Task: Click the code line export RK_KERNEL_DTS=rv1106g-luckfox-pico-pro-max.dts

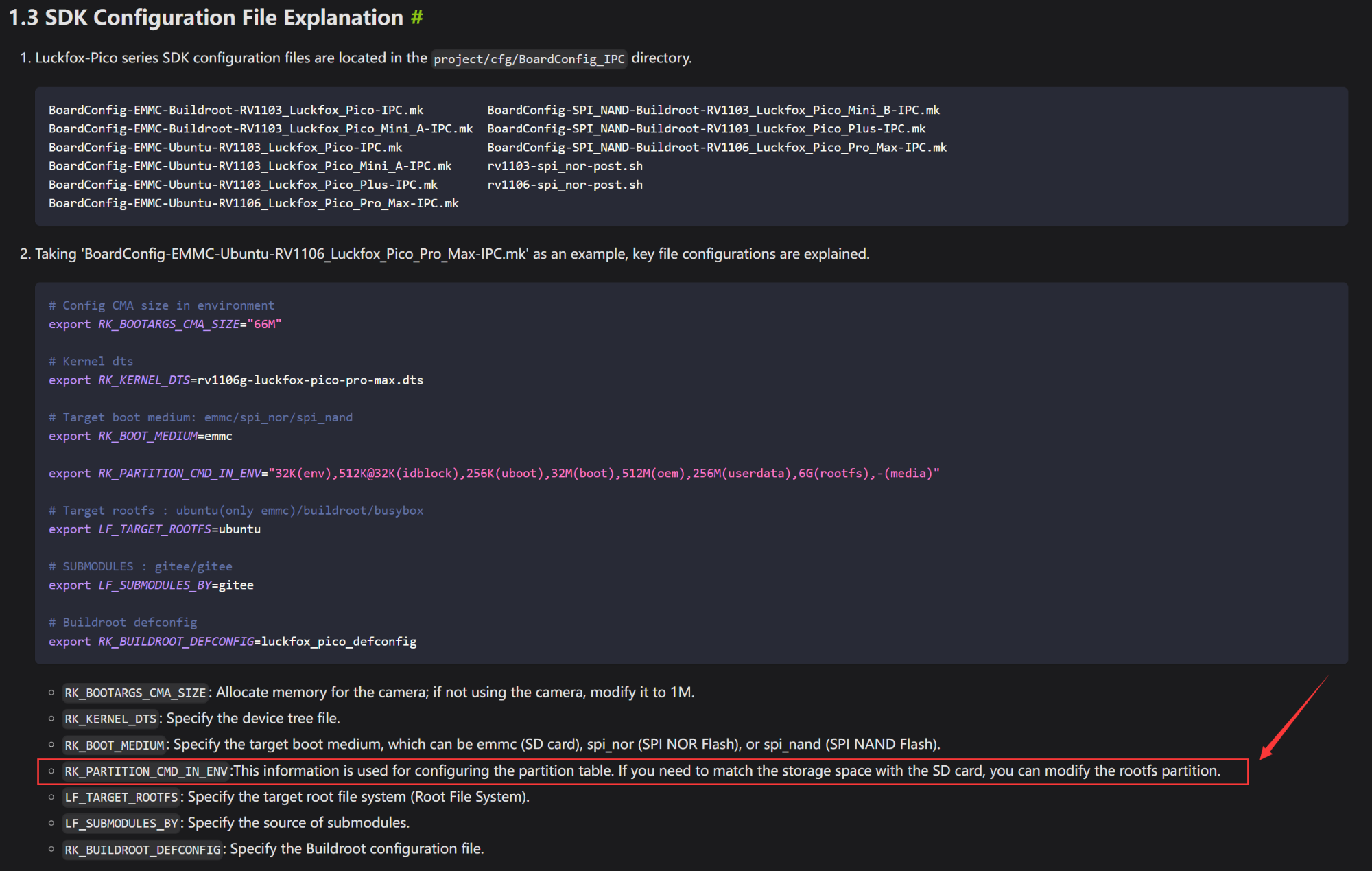Action: click(x=236, y=380)
